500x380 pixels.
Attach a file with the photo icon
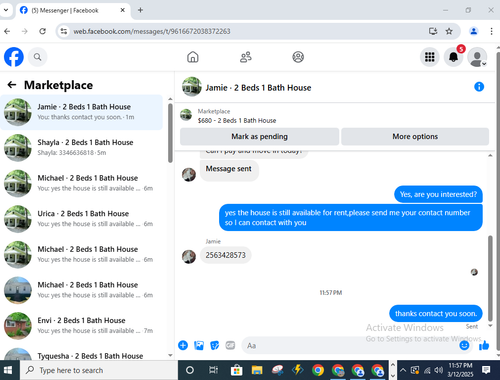199,345
